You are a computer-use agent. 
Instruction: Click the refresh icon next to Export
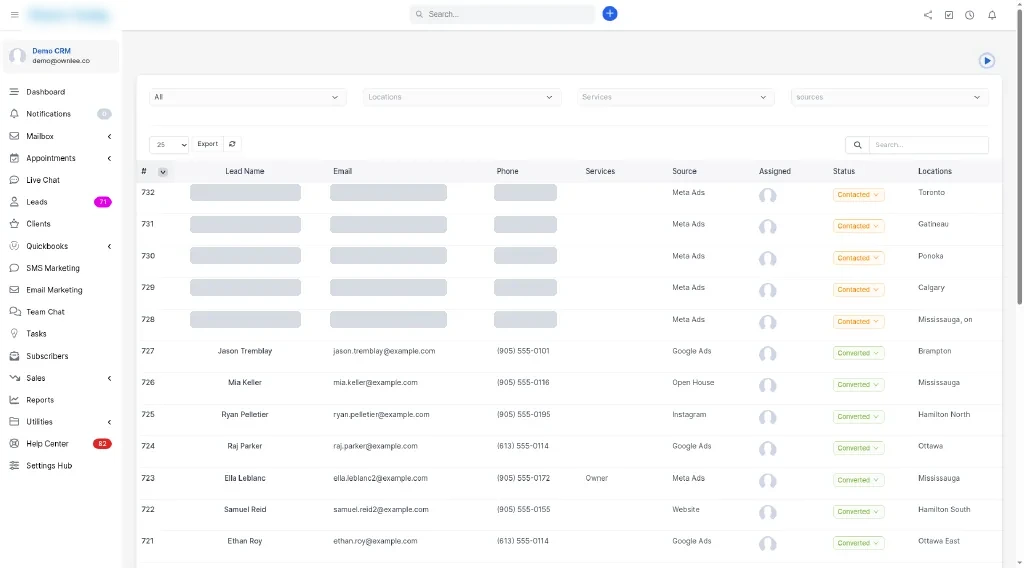232,144
